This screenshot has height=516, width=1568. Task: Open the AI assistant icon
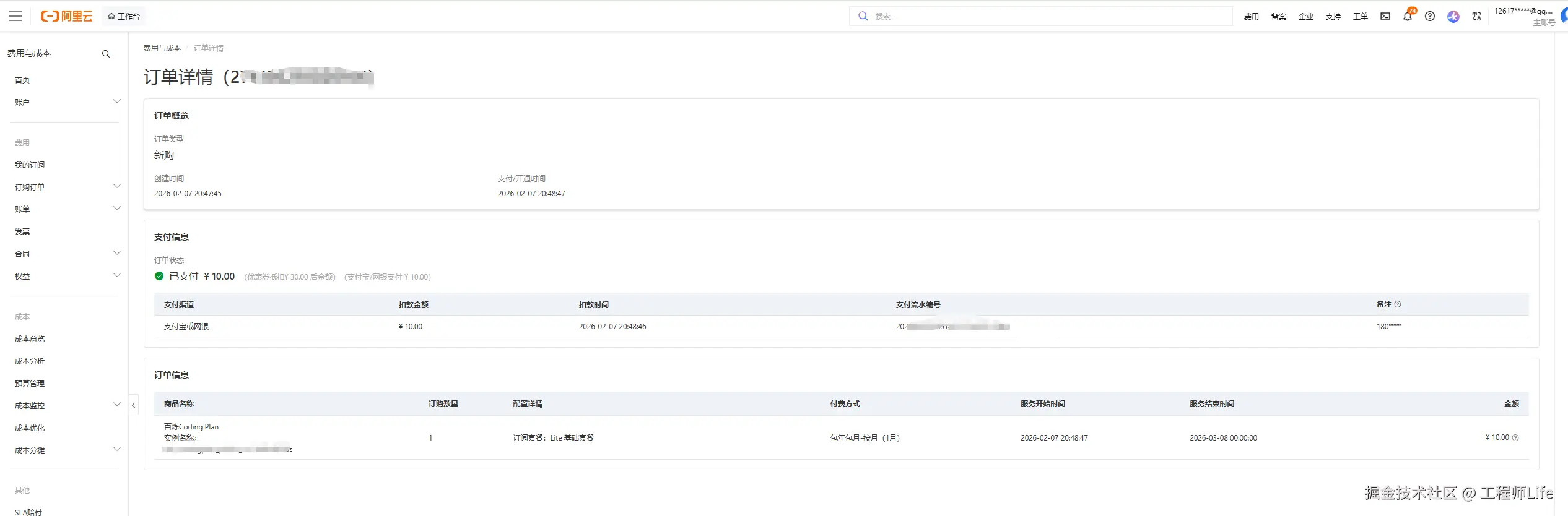[x=1453, y=16]
